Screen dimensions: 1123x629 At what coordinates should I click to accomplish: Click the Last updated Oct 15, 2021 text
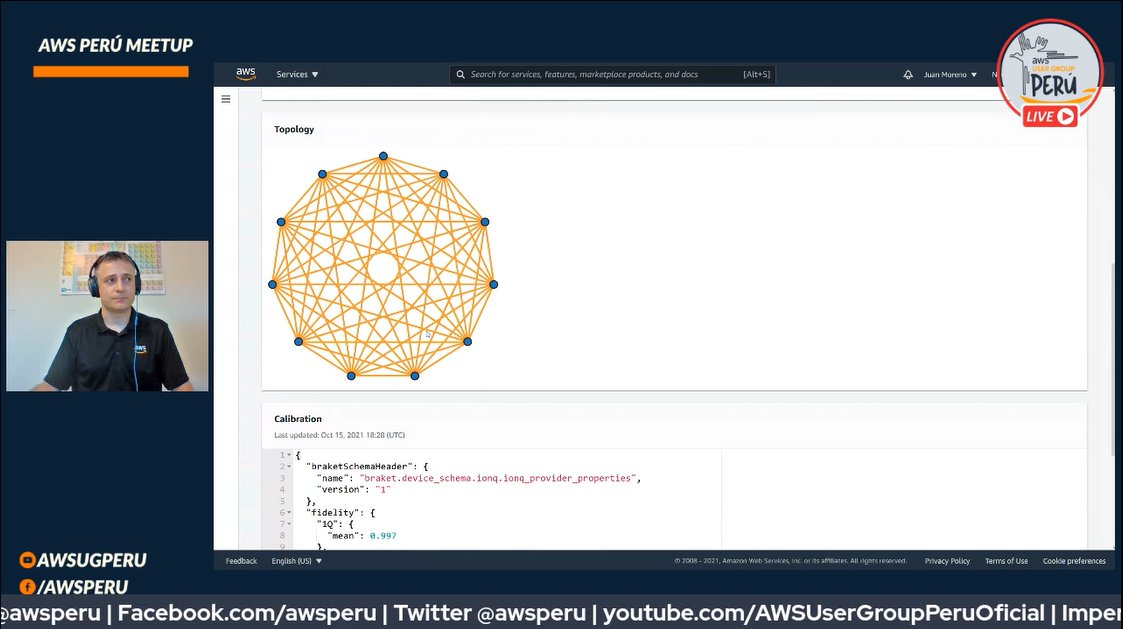(339, 435)
